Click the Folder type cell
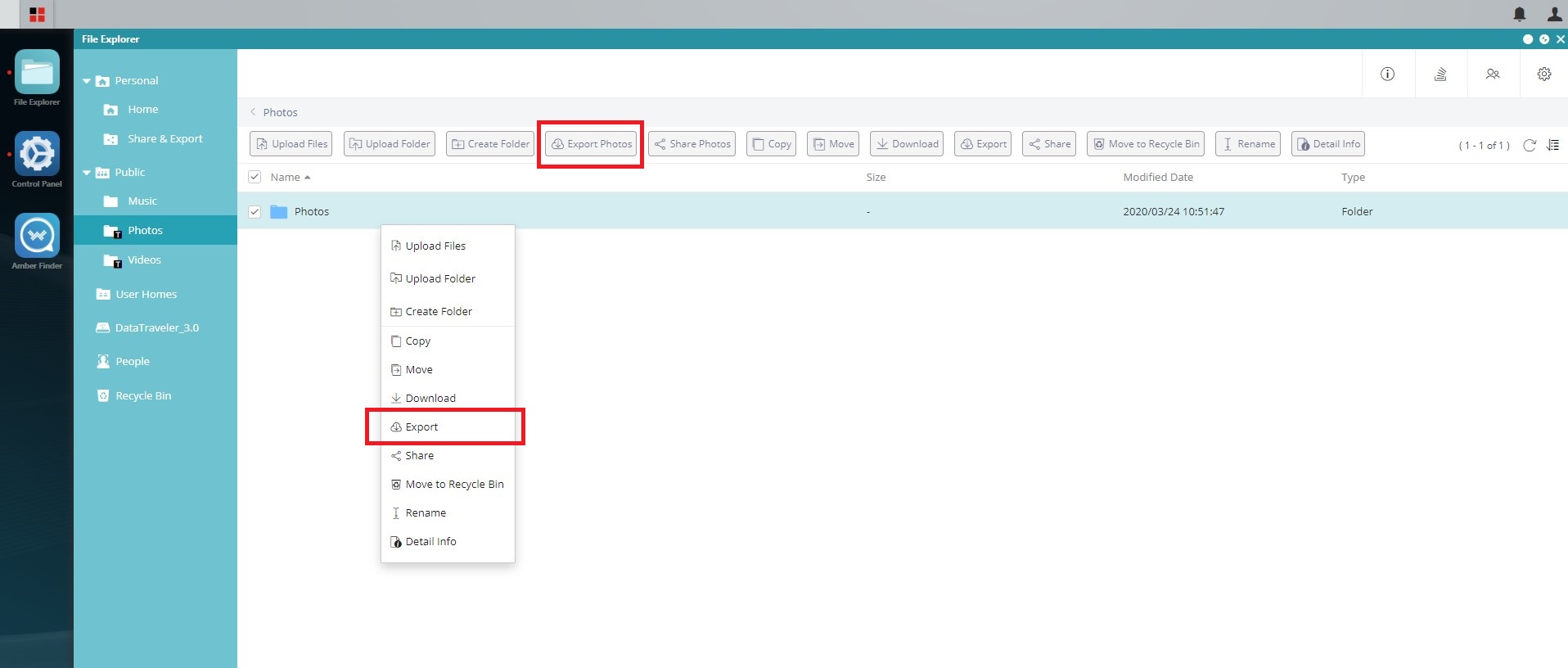Image resolution: width=1568 pixels, height=668 pixels. coord(1357,211)
